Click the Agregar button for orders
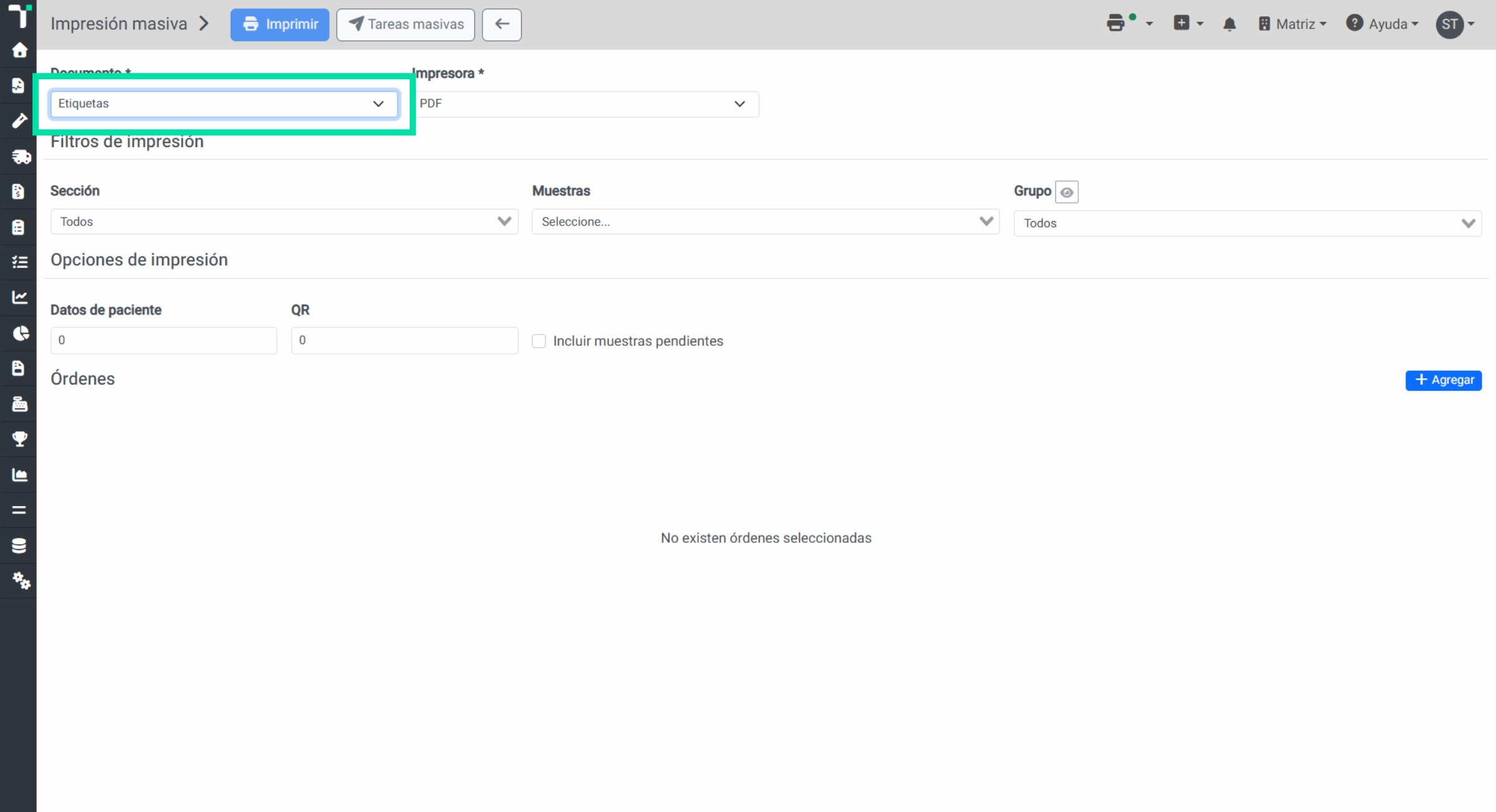Screen dimensions: 1496x812 (x=1444, y=380)
